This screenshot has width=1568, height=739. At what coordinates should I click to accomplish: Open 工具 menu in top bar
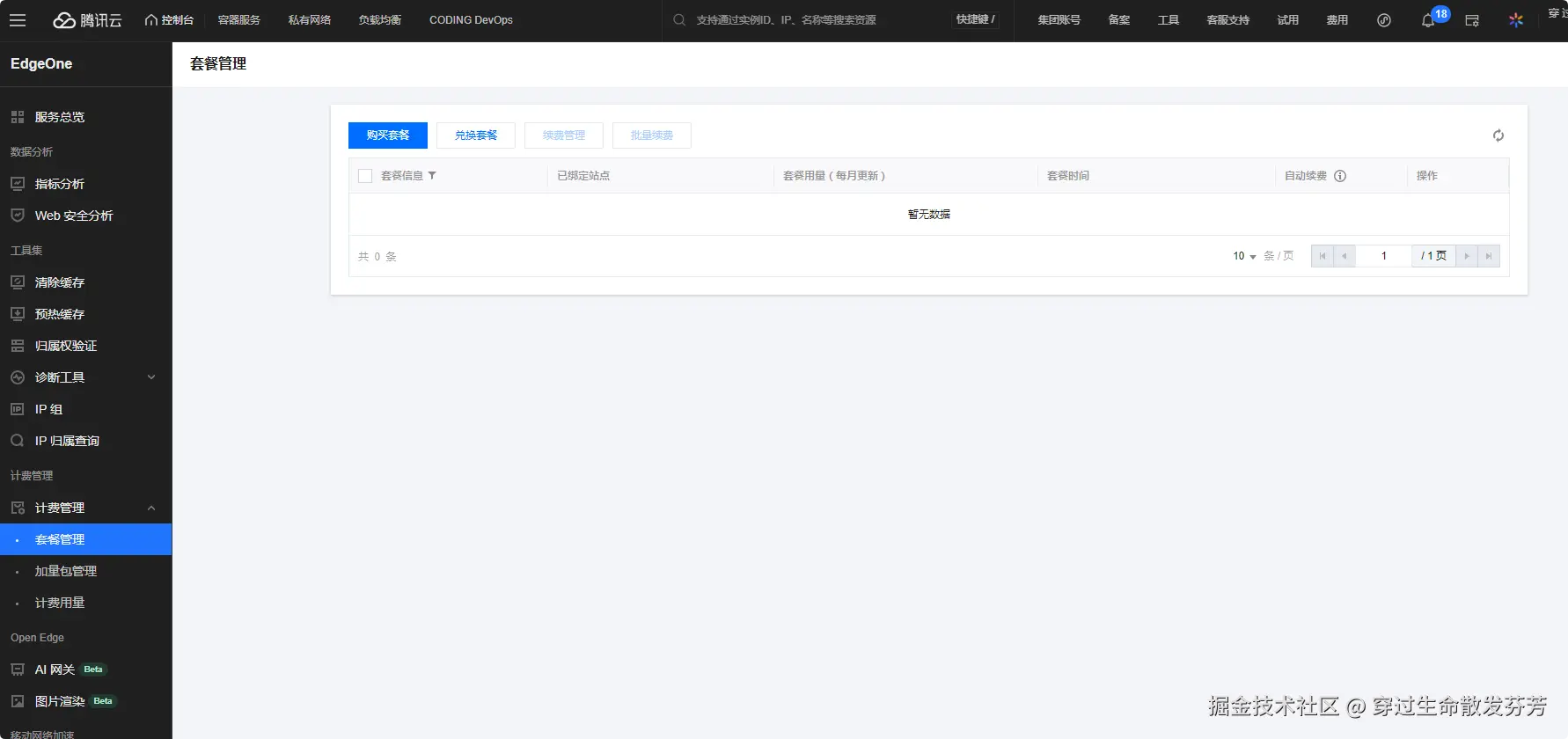coord(1169,19)
